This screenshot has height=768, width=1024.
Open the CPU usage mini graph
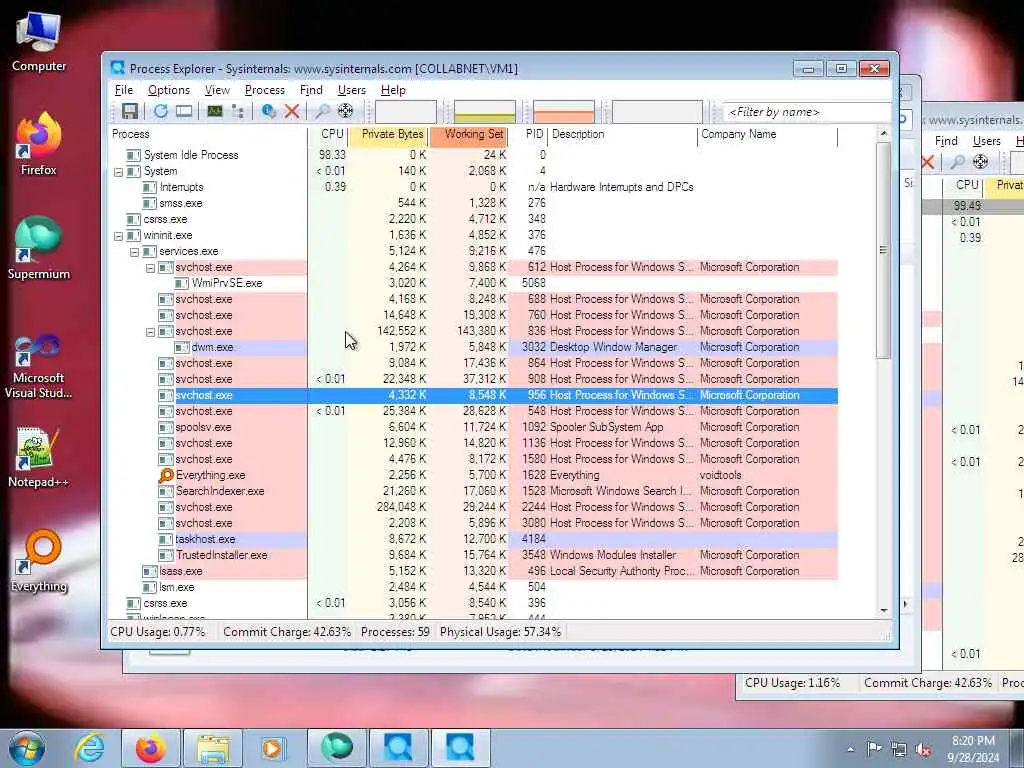406,112
